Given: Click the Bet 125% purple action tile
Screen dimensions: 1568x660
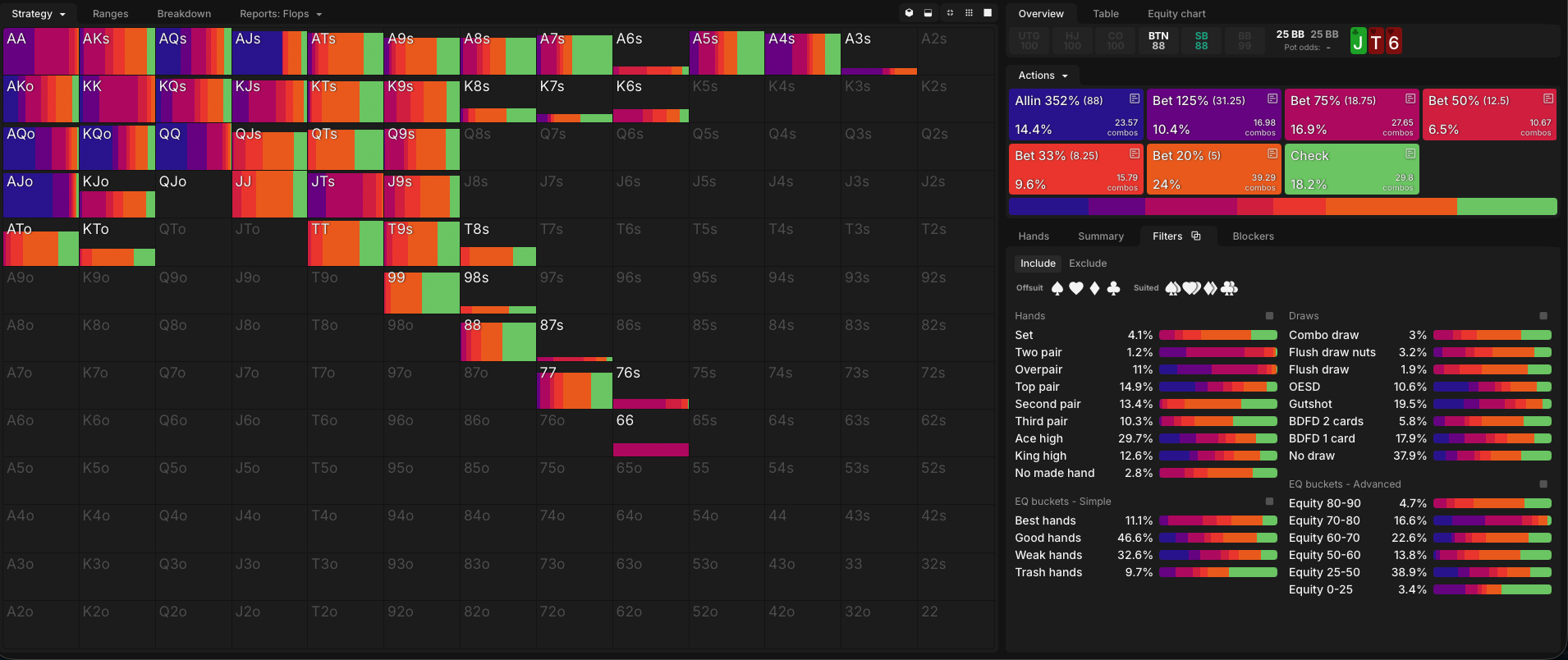Looking at the screenshot, I should pyautogui.click(x=1213, y=115).
